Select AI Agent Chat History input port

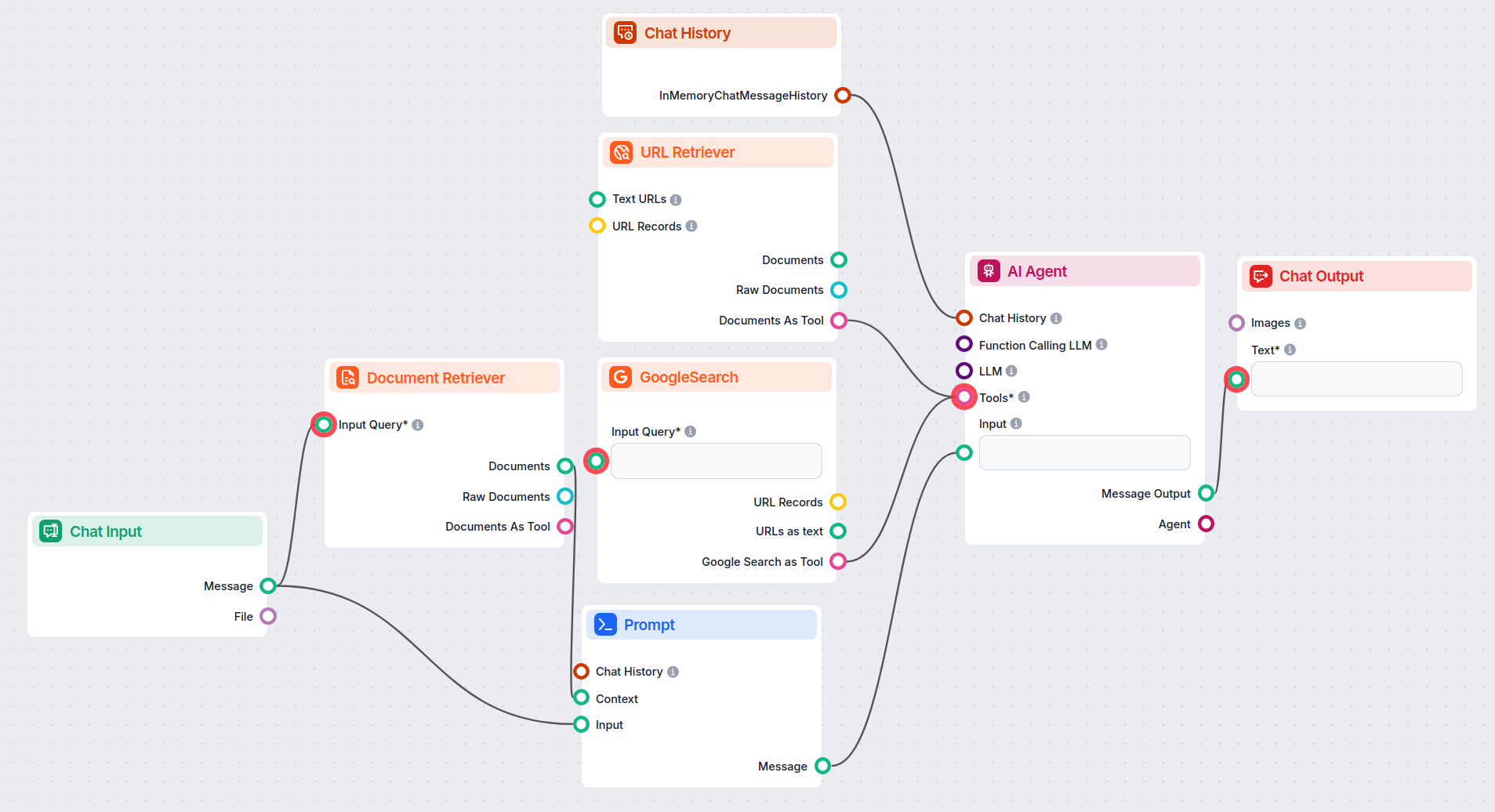[964, 317]
